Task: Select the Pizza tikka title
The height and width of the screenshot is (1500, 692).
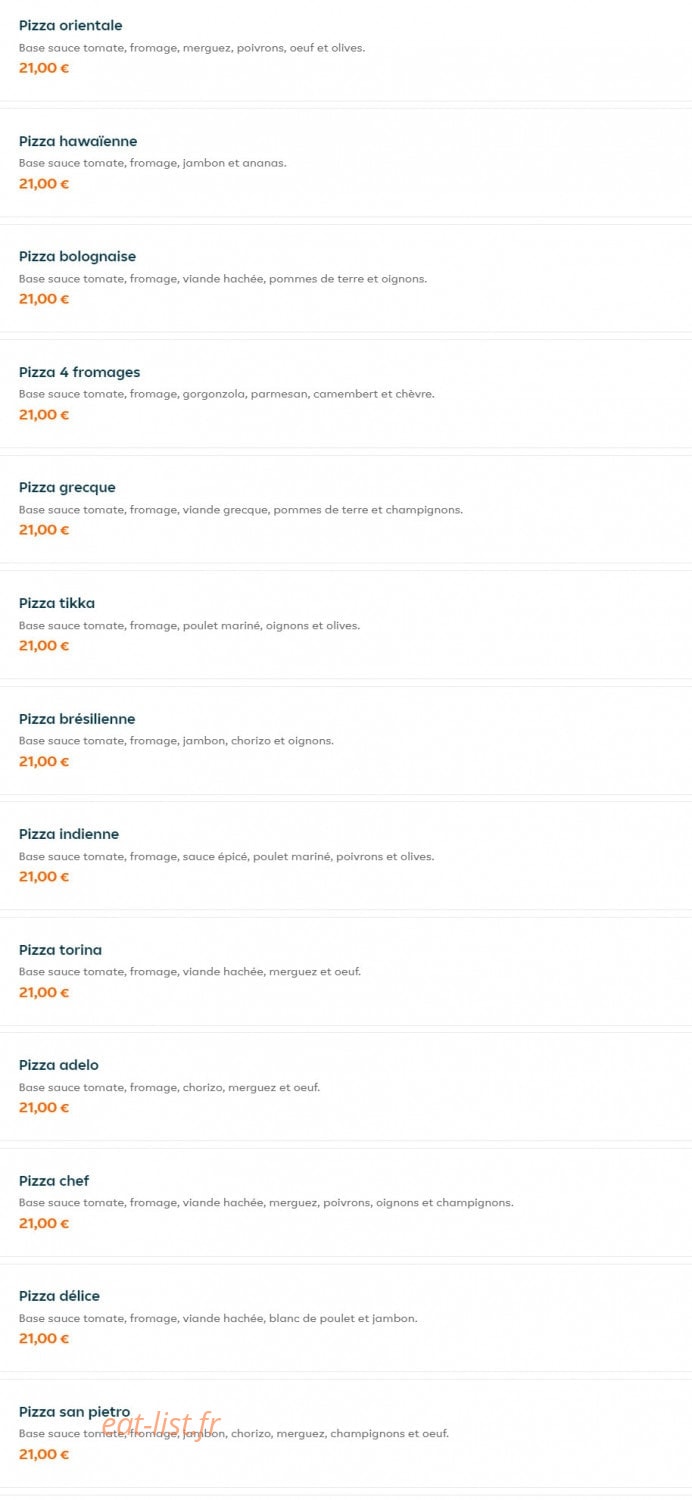Action: click(x=57, y=603)
